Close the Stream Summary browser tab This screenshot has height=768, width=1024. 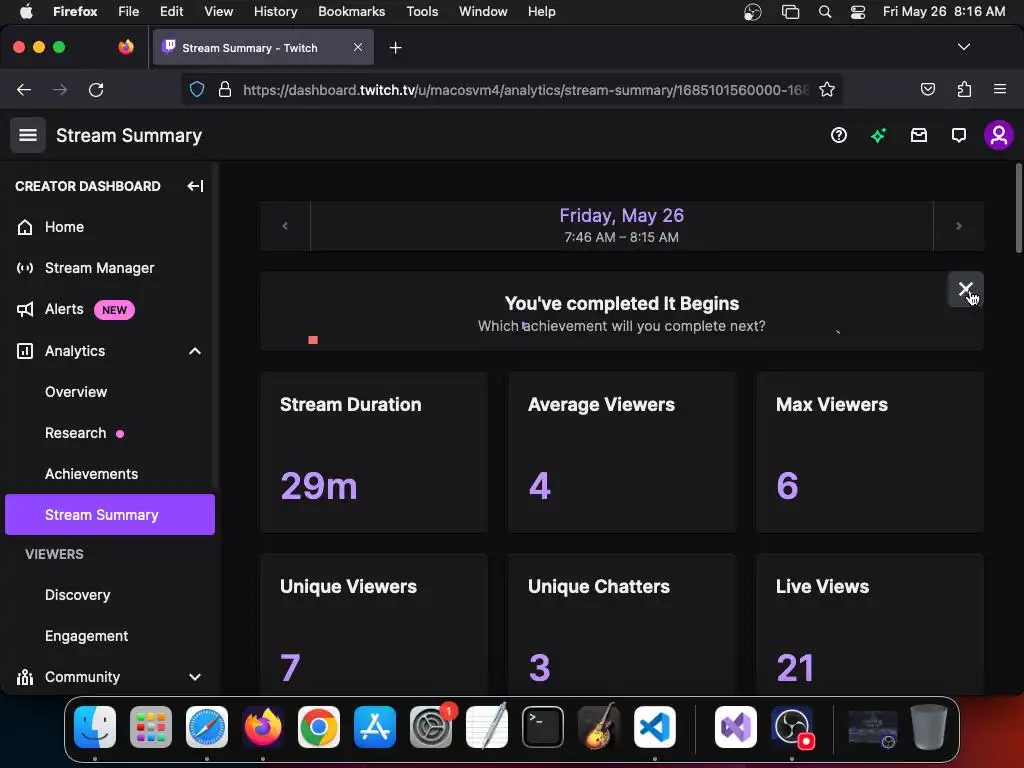pyautogui.click(x=358, y=47)
